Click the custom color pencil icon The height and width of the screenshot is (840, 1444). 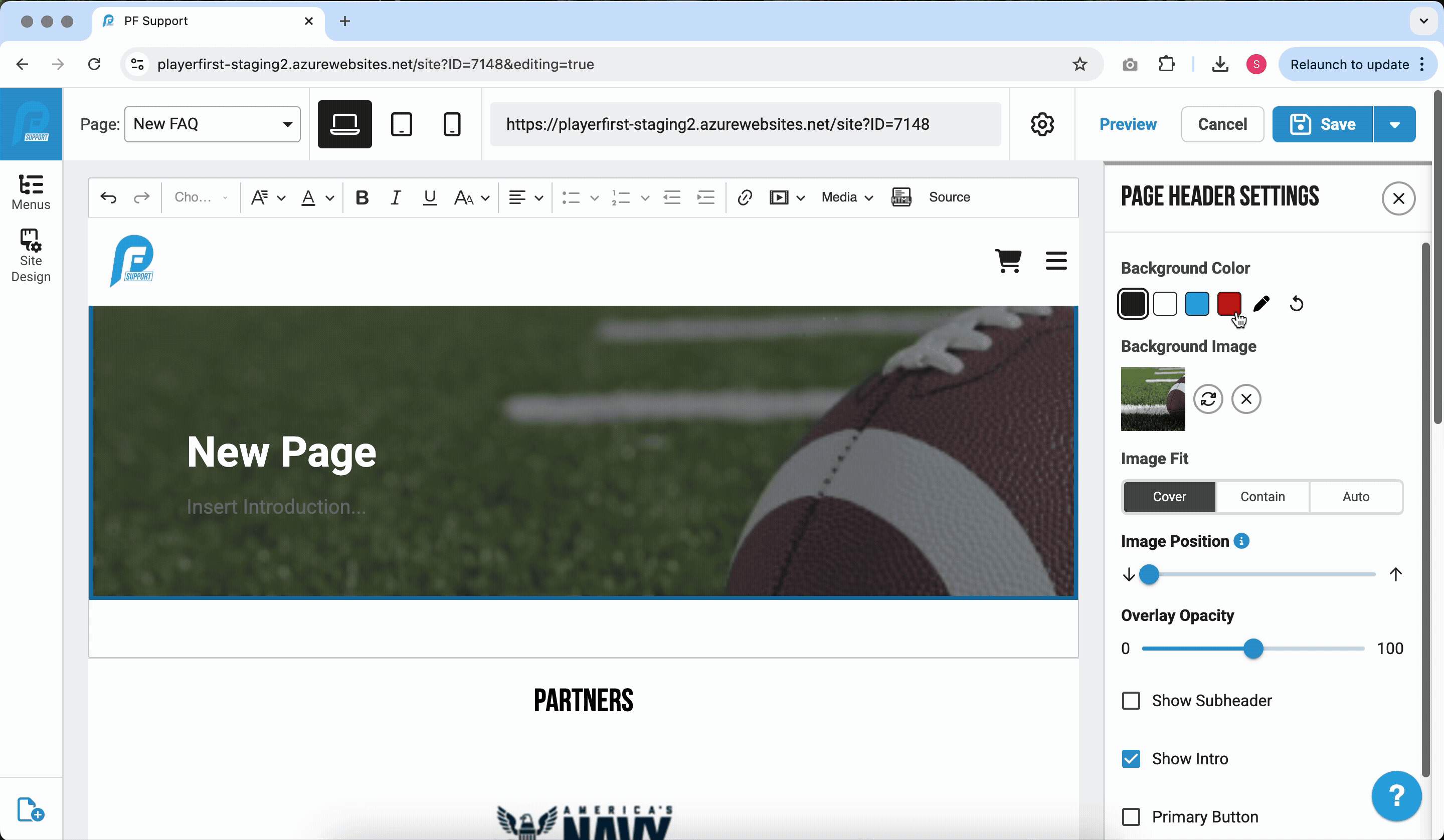pyautogui.click(x=1261, y=304)
